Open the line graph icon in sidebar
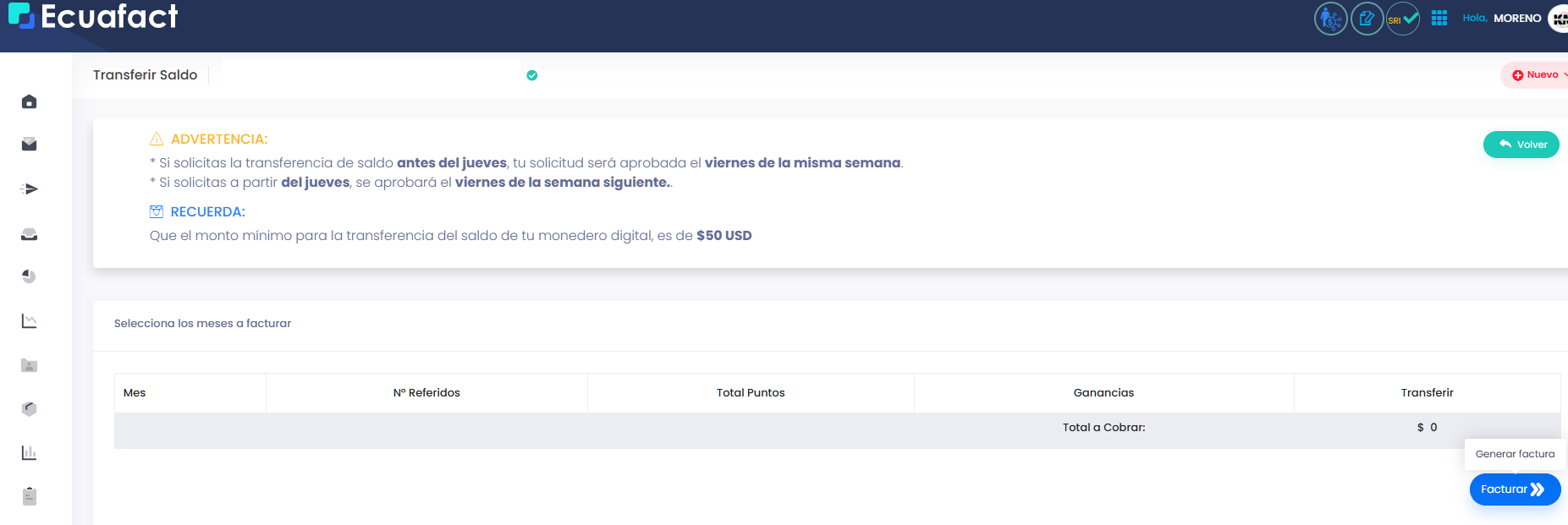The width and height of the screenshot is (1568, 525). pos(29,321)
